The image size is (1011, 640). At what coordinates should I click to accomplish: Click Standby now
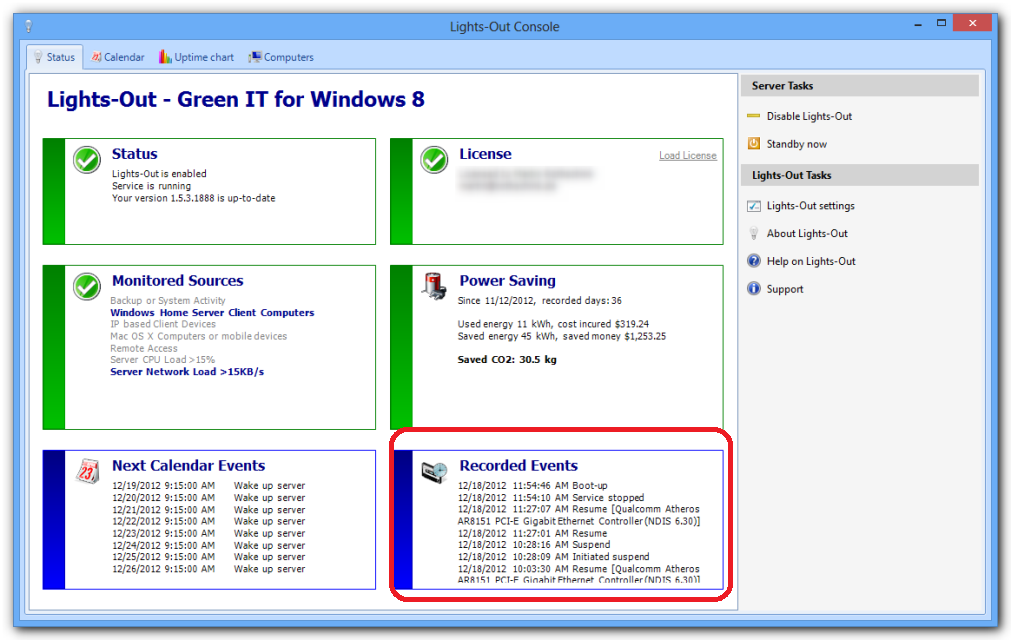click(x=796, y=144)
